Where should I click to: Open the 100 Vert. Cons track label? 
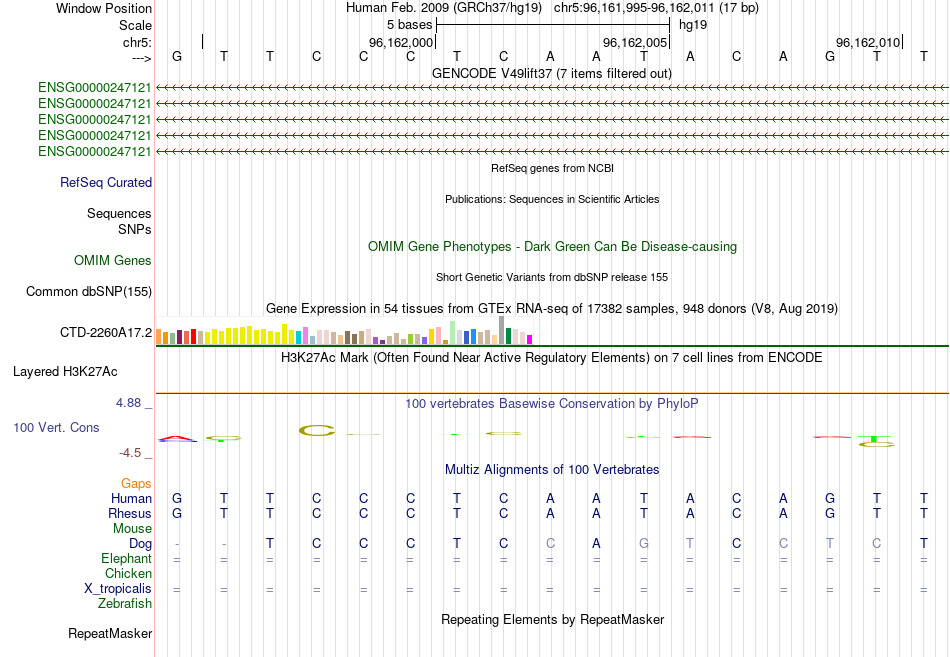56,428
